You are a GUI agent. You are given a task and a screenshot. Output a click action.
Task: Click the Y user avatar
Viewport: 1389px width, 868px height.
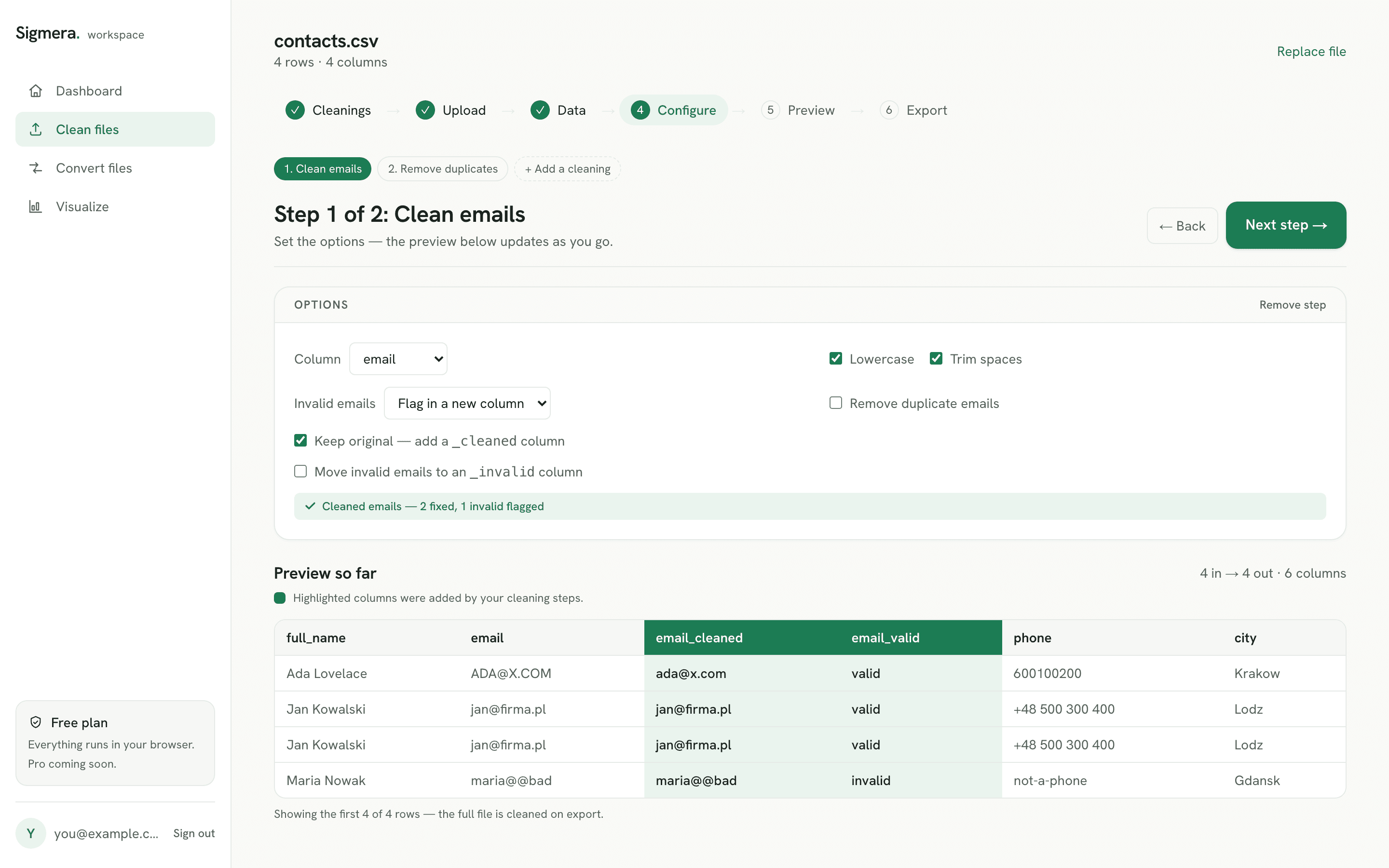click(31, 833)
